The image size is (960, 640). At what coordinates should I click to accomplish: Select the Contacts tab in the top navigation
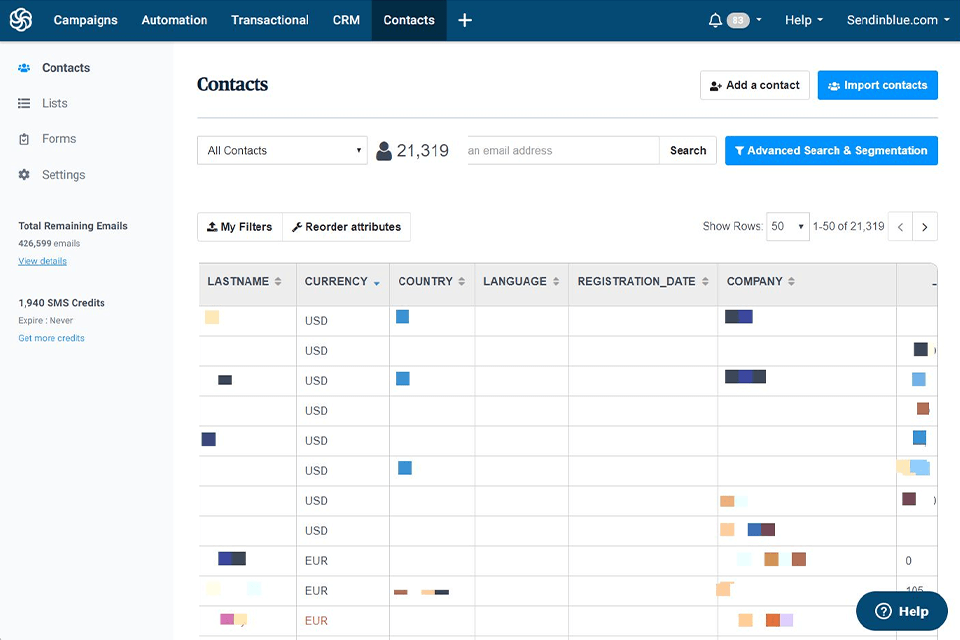click(x=409, y=20)
